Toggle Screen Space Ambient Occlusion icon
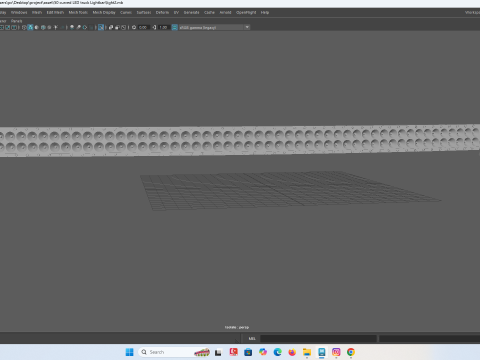The width and height of the screenshot is (480, 360). pyautogui.click(x=72, y=27)
